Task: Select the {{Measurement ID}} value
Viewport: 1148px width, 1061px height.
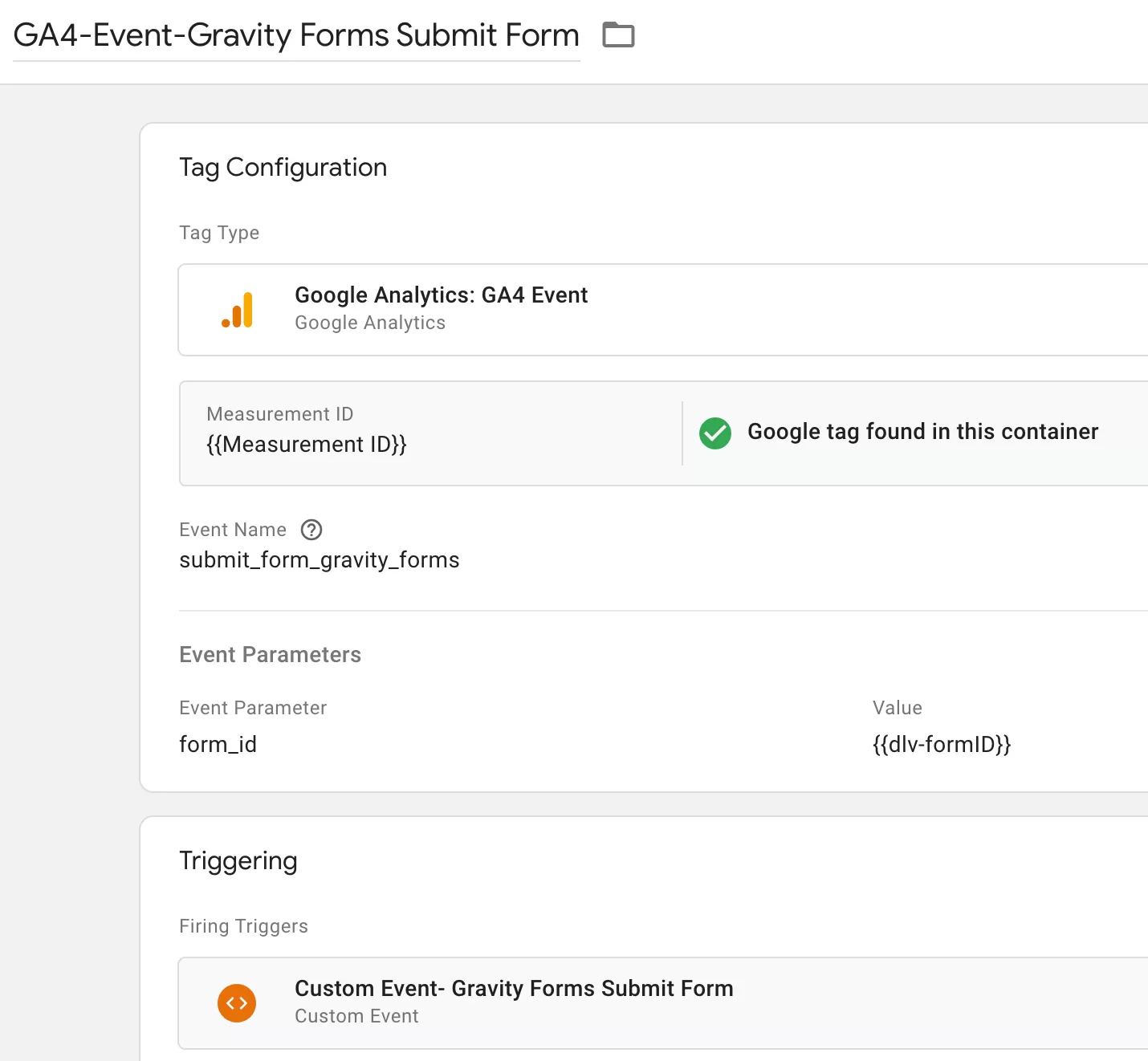Action: 307,445
